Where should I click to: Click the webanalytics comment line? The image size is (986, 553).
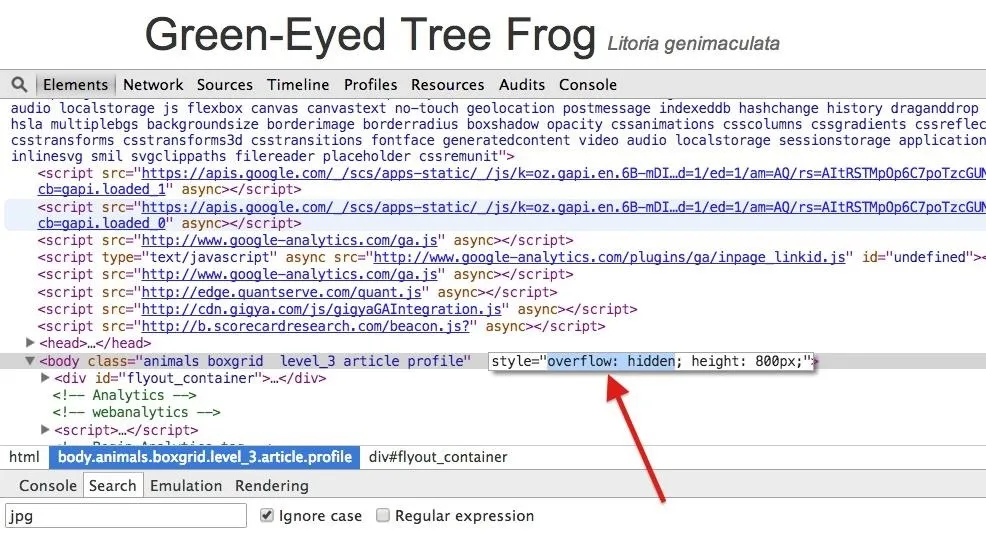[x=136, y=412]
